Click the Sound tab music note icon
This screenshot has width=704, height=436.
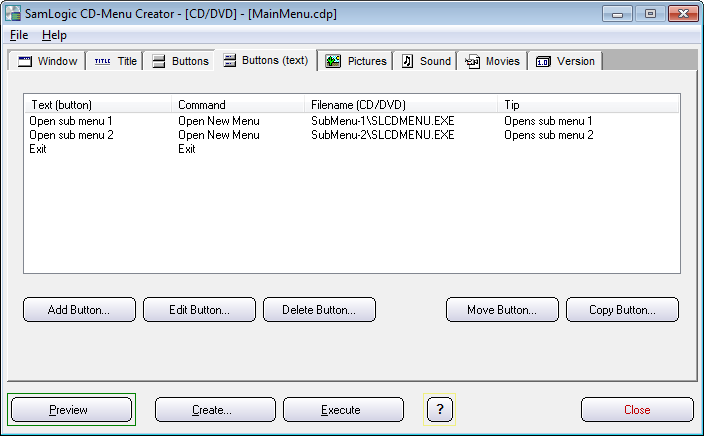pyautogui.click(x=407, y=61)
